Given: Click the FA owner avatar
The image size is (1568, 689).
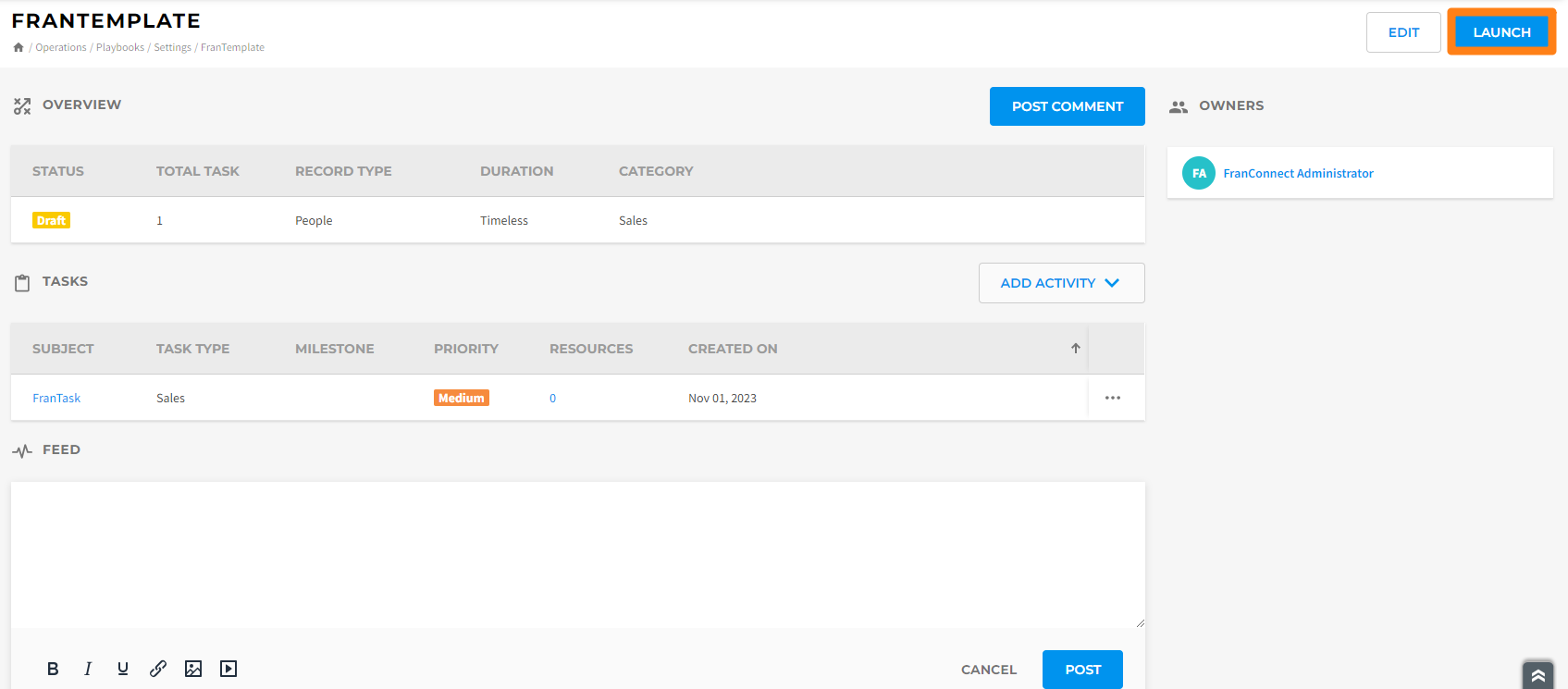Looking at the screenshot, I should (1199, 173).
